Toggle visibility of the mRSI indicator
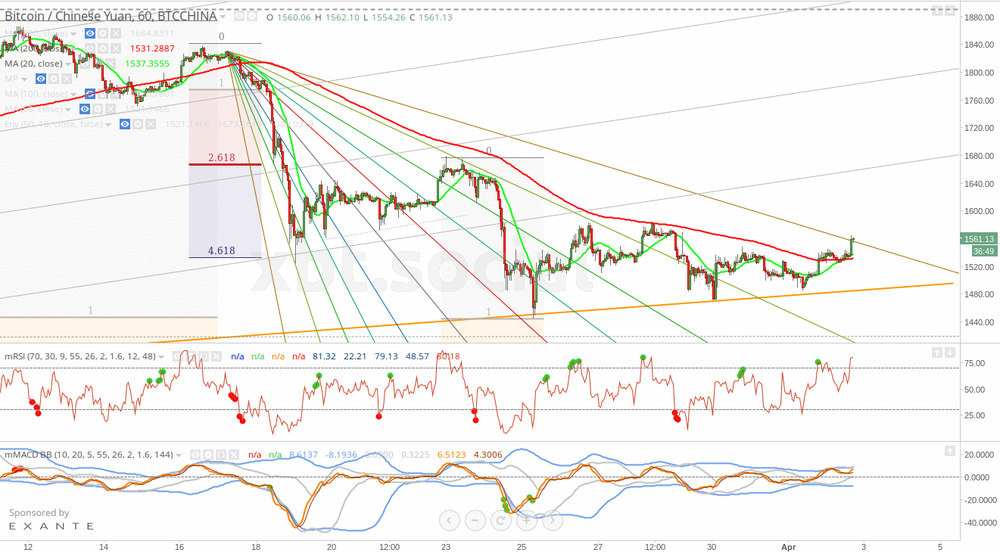Image resolution: width=1000 pixels, height=553 pixels. tap(179, 357)
